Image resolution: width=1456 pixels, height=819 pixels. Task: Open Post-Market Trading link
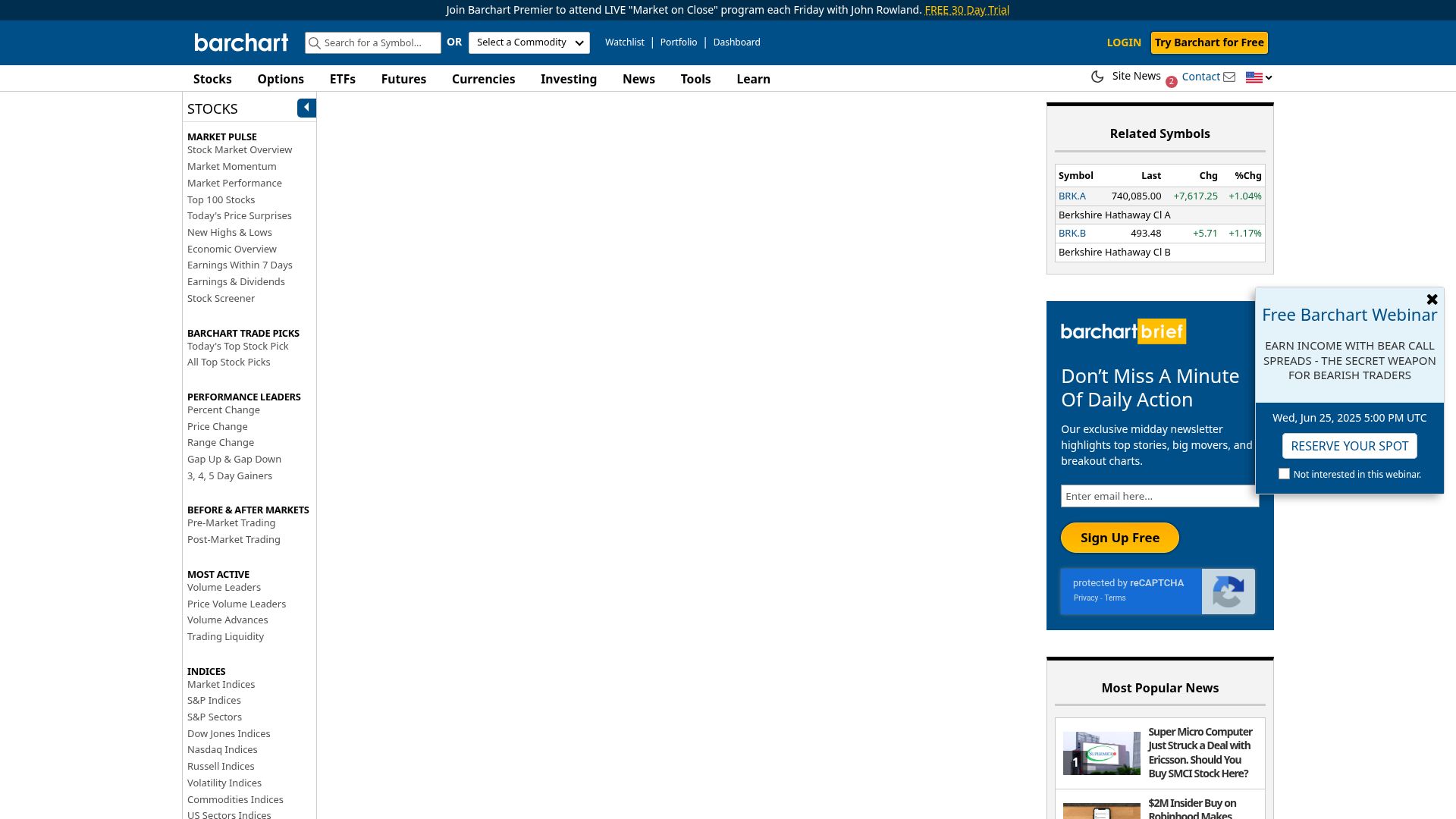tap(234, 539)
